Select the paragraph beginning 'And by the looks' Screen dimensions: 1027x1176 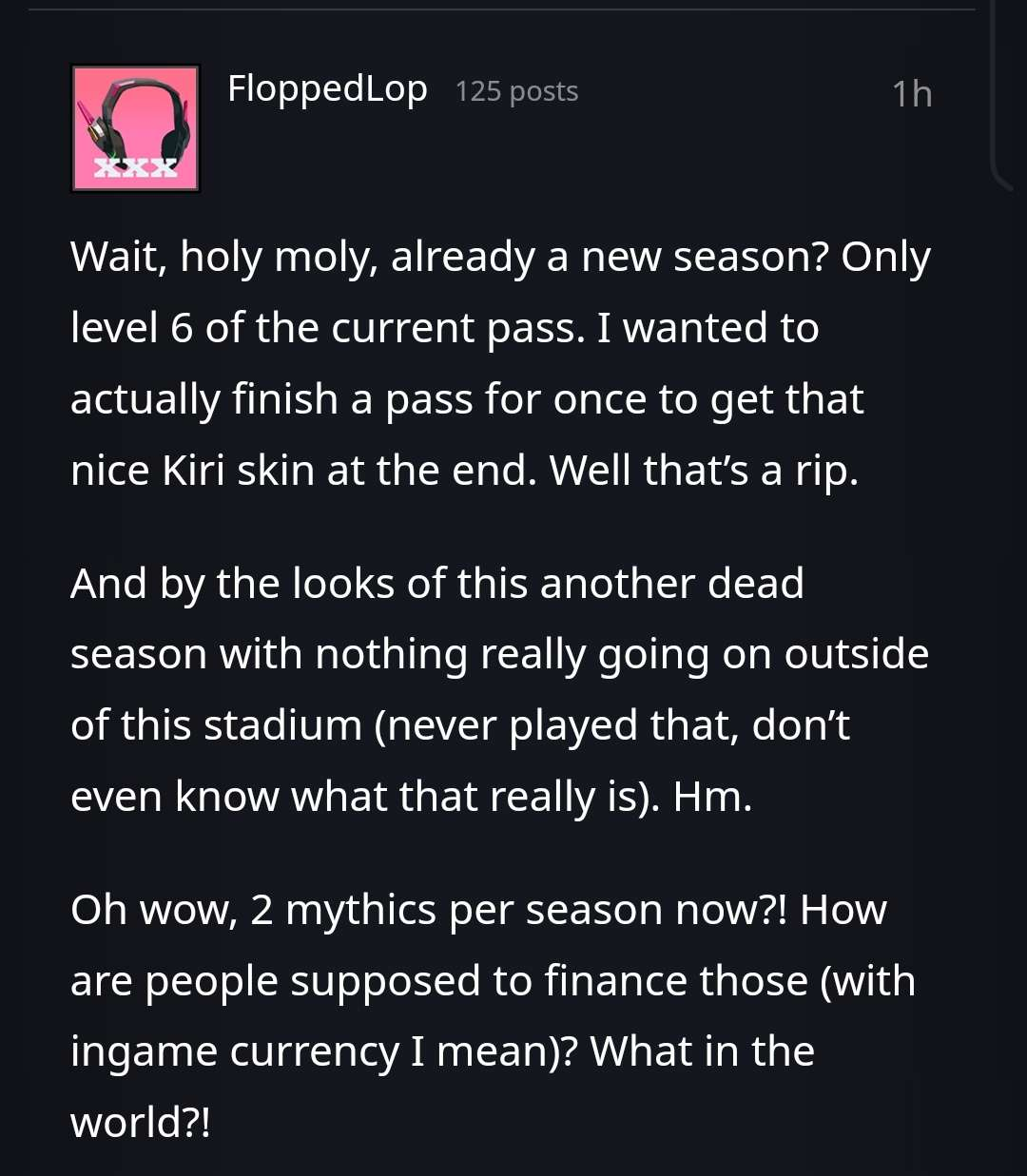click(x=499, y=689)
